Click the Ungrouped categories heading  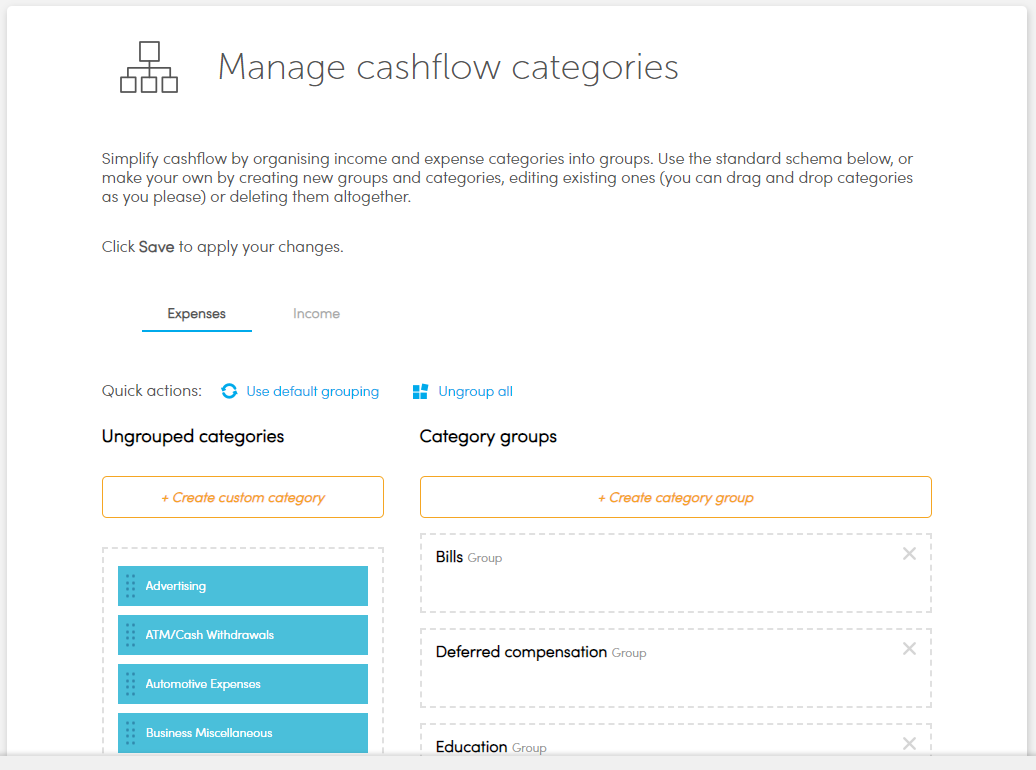[x=193, y=437]
